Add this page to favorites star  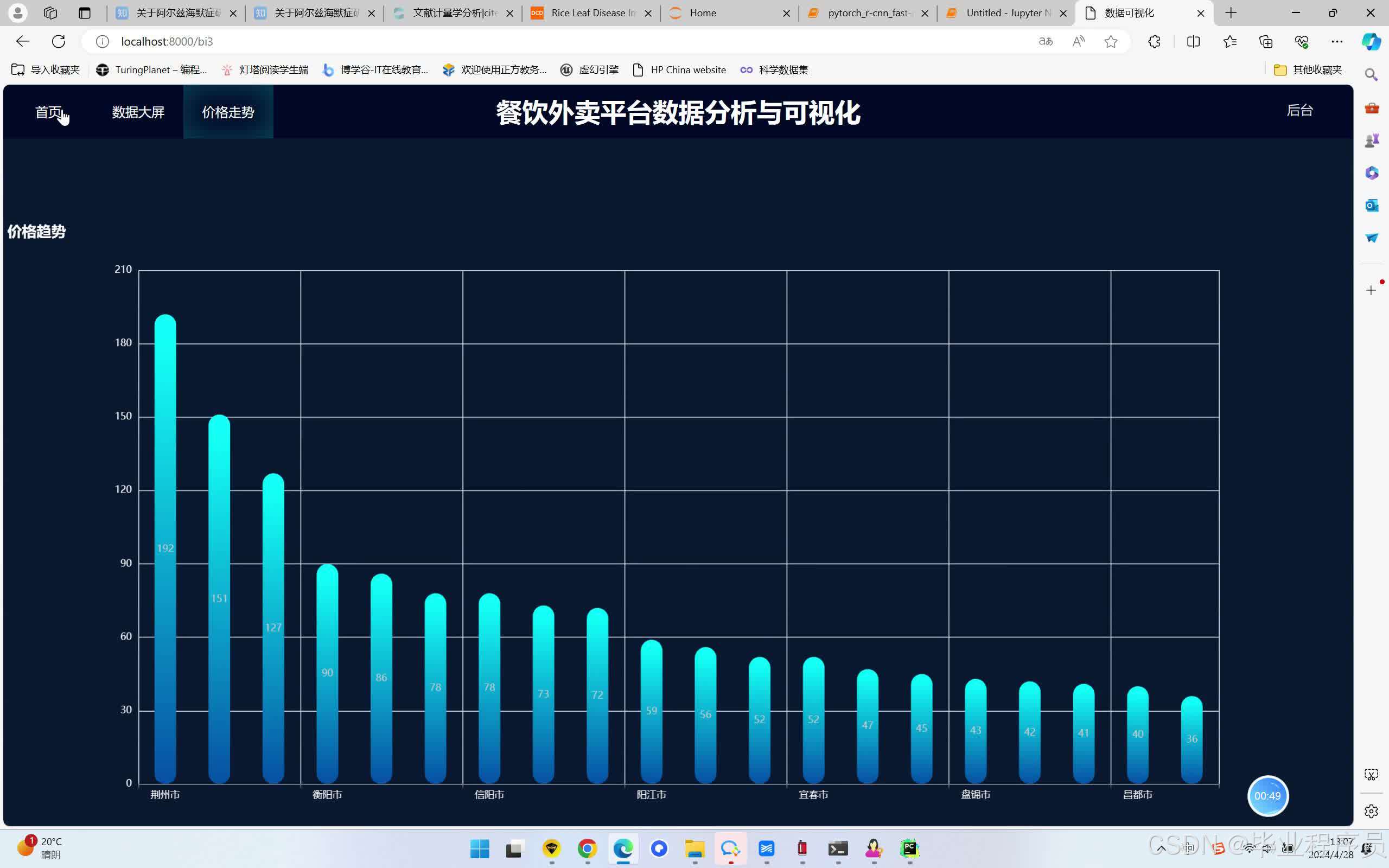1111,41
